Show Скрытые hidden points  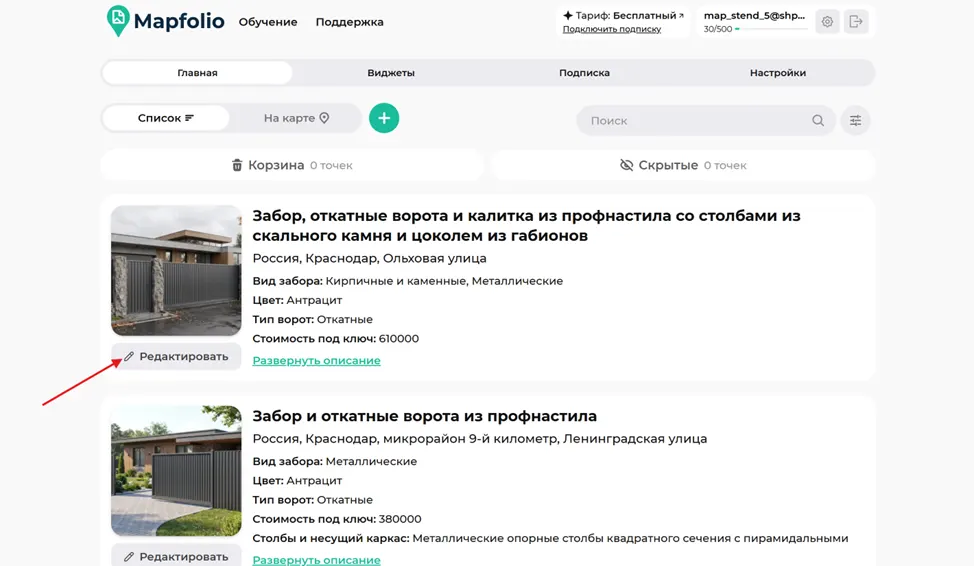point(683,165)
